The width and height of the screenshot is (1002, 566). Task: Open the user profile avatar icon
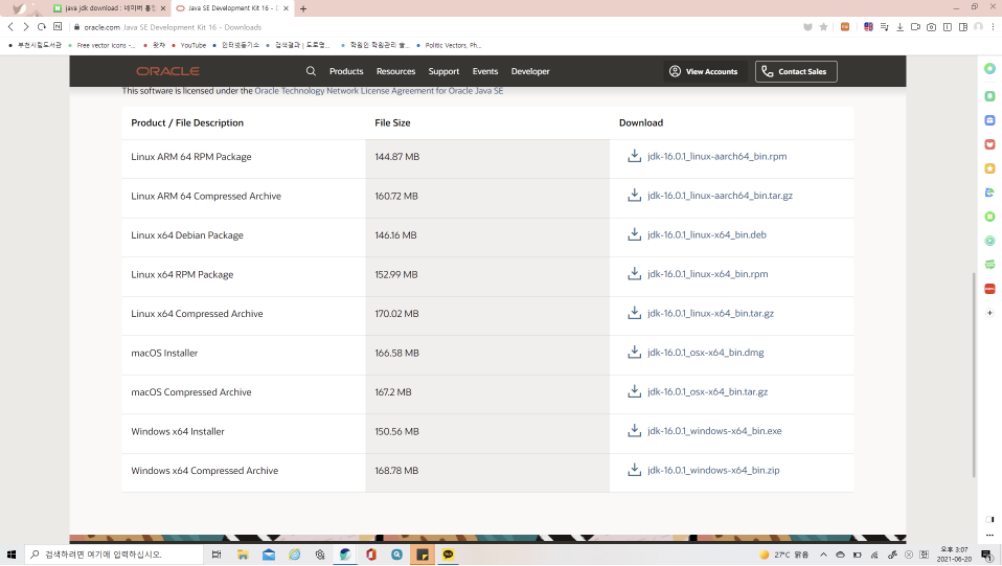pyautogui.click(x=978, y=27)
